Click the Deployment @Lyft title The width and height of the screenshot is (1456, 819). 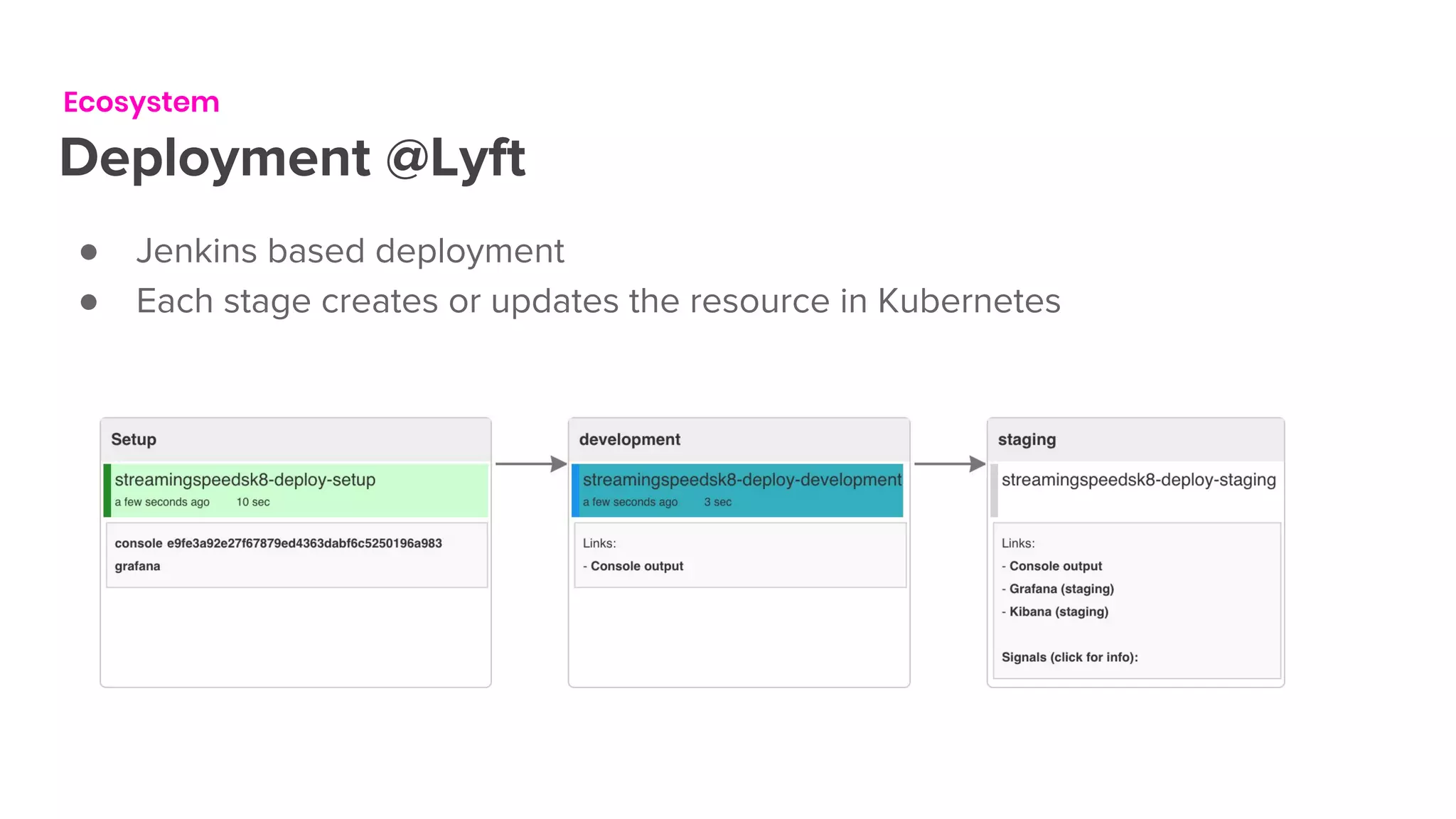point(292,158)
